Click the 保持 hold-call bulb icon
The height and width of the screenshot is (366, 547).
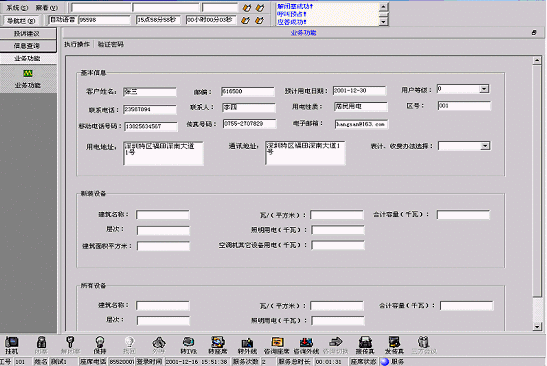click(100, 342)
